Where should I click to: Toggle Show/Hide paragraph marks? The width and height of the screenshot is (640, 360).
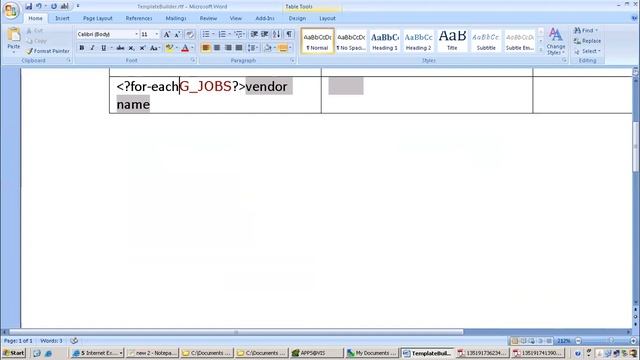click(289, 34)
